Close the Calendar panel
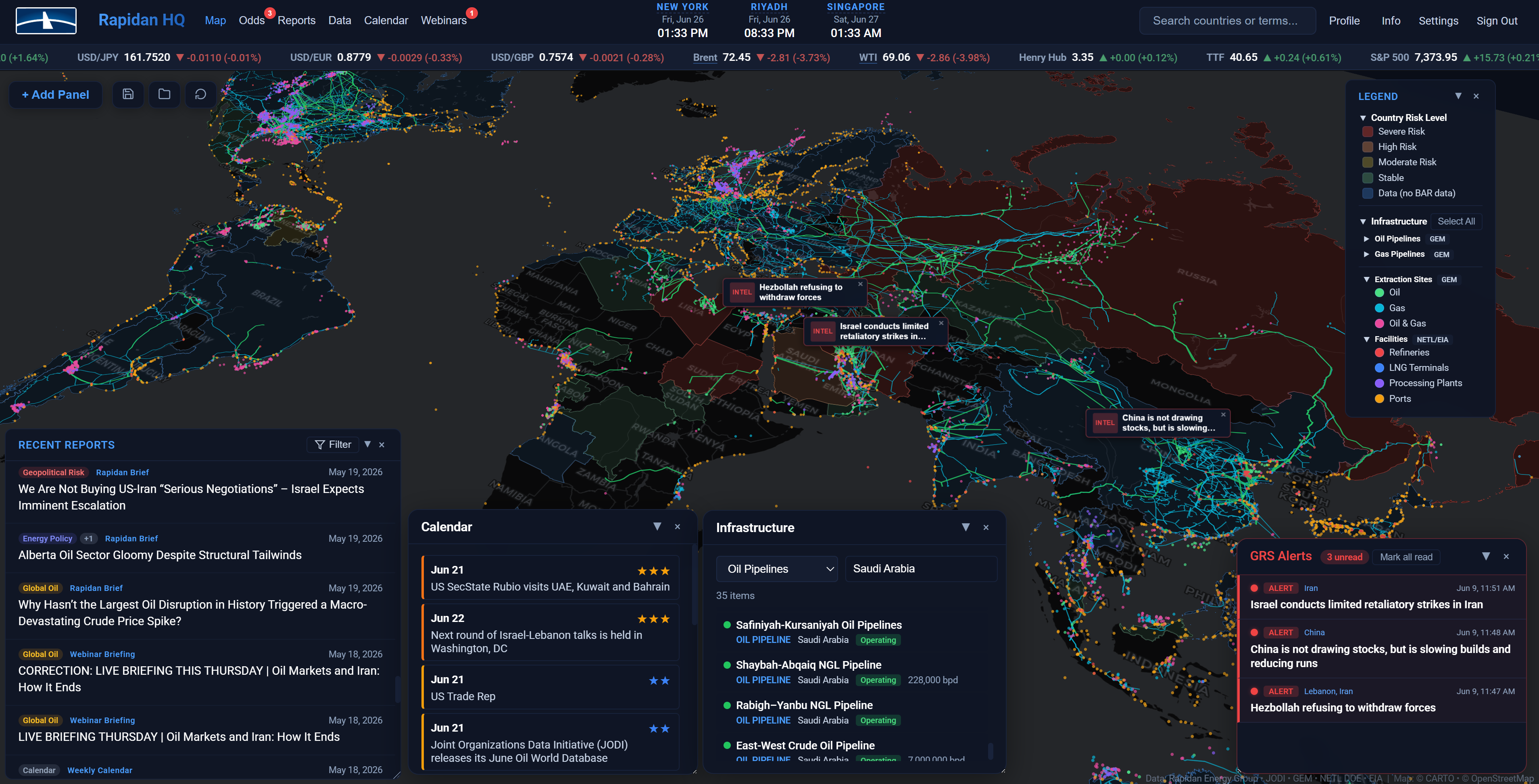Image resolution: width=1539 pixels, height=784 pixels. [678, 527]
